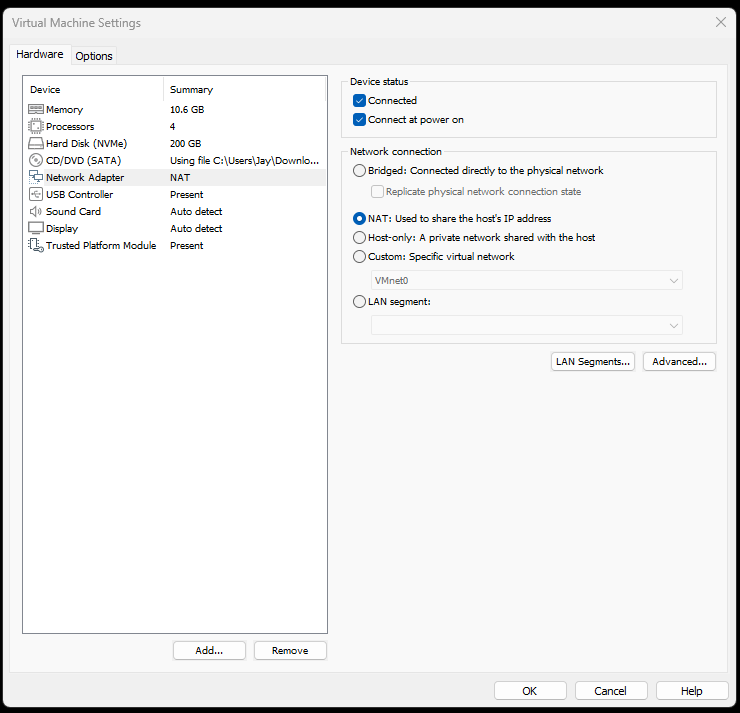Toggle Connect at power on
Screen dimensions: 740x713
pos(360,120)
